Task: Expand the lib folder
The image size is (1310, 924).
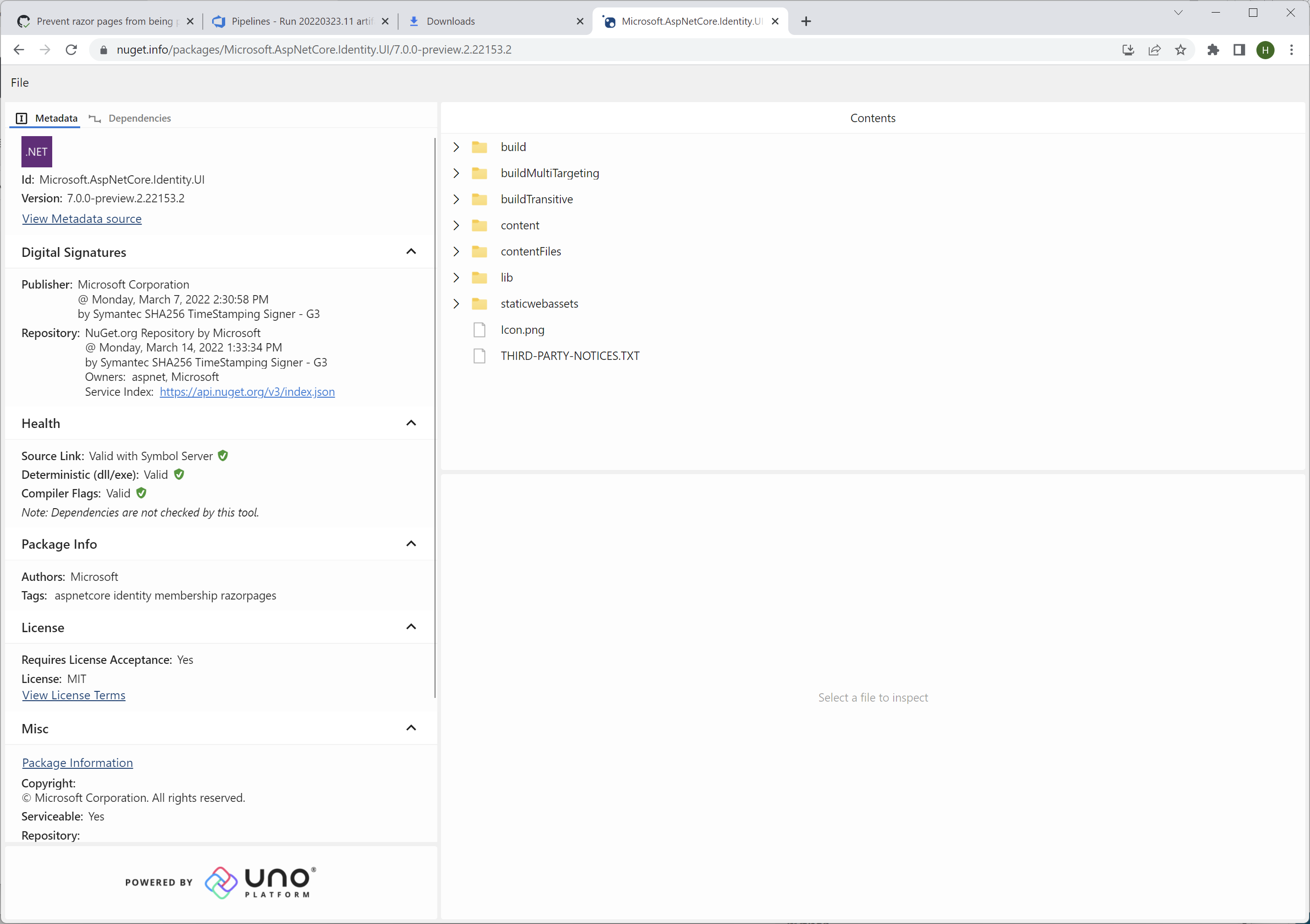Action: pos(455,277)
